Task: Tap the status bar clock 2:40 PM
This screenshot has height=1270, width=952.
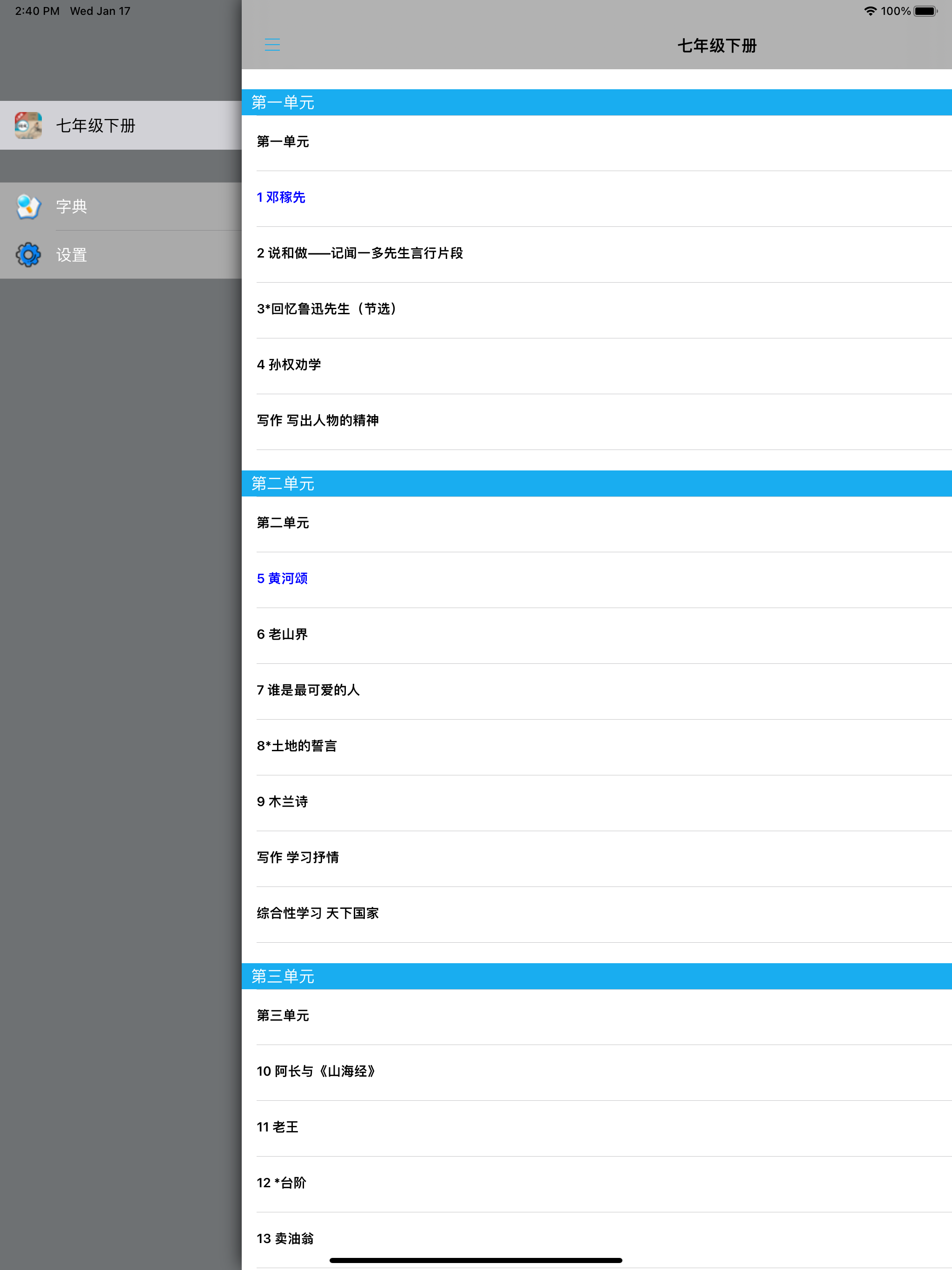Action: [x=37, y=11]
